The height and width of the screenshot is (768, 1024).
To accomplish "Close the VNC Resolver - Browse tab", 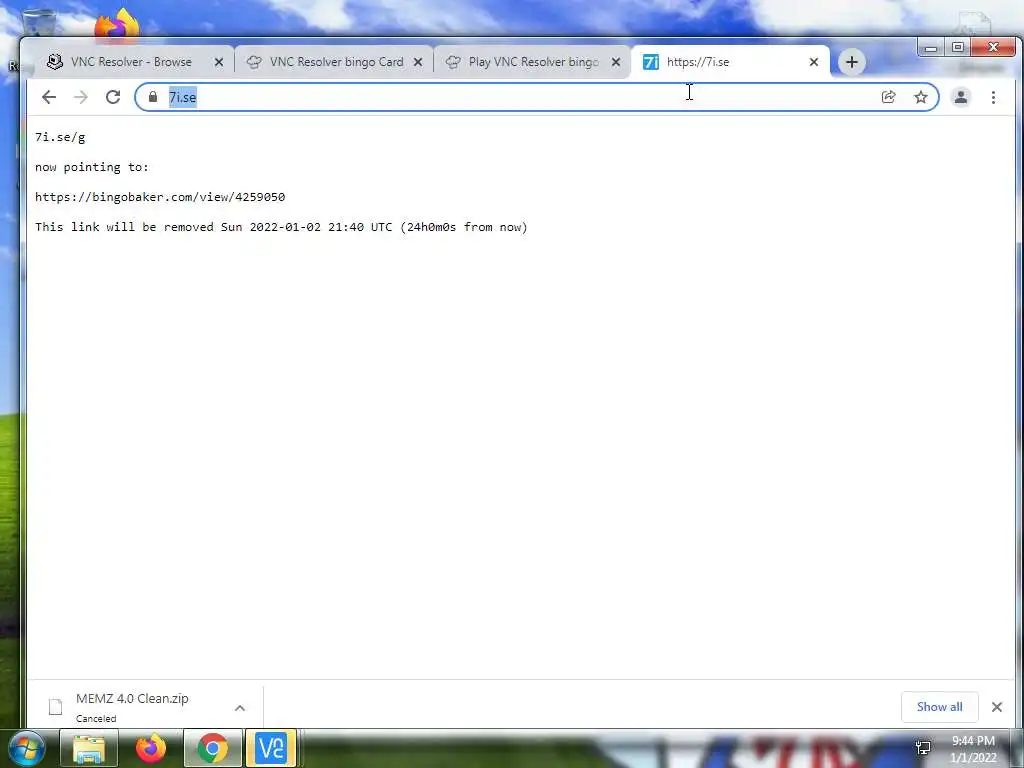I will tap(219, 62).
